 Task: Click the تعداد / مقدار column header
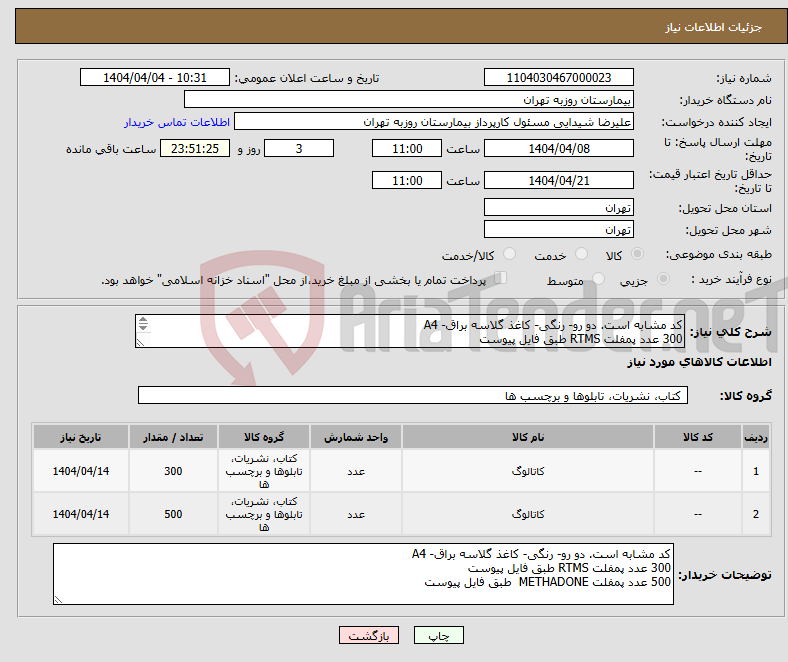(x=173, y=437)
